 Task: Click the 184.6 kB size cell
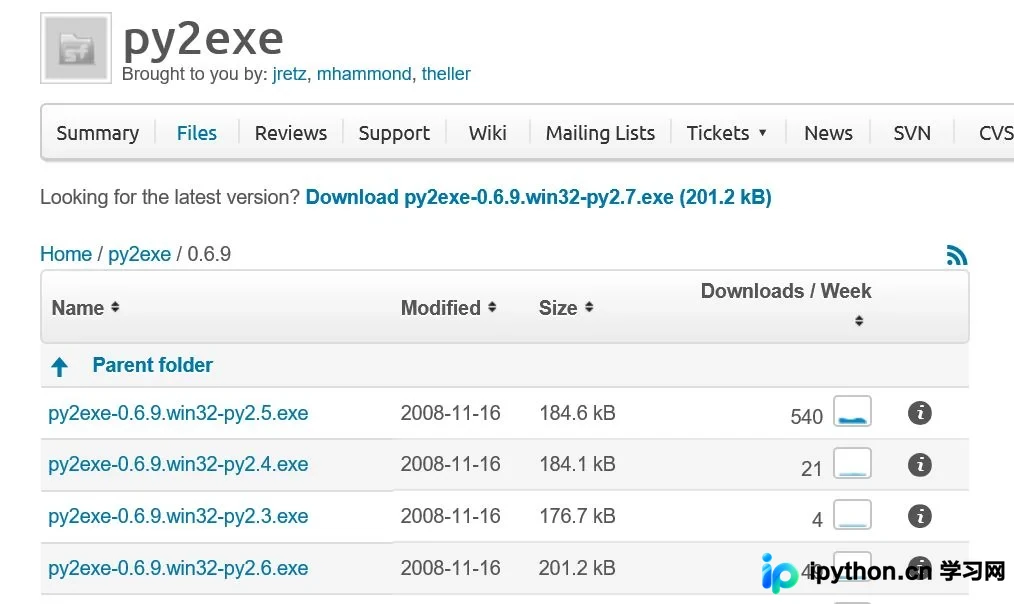pyautogui.click(x=577, y=413)
